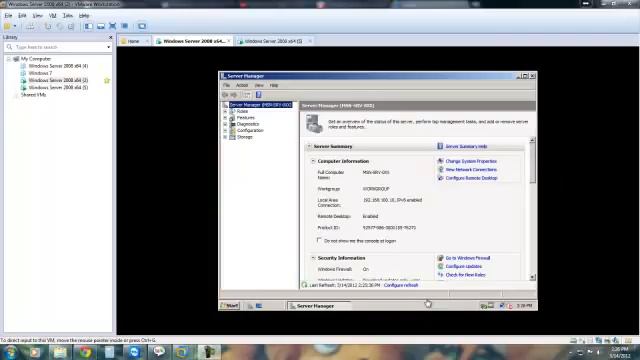Click the VMware power-on toolbar icon
The width and height of the screenshot is (640, 360).
point(7,26)
